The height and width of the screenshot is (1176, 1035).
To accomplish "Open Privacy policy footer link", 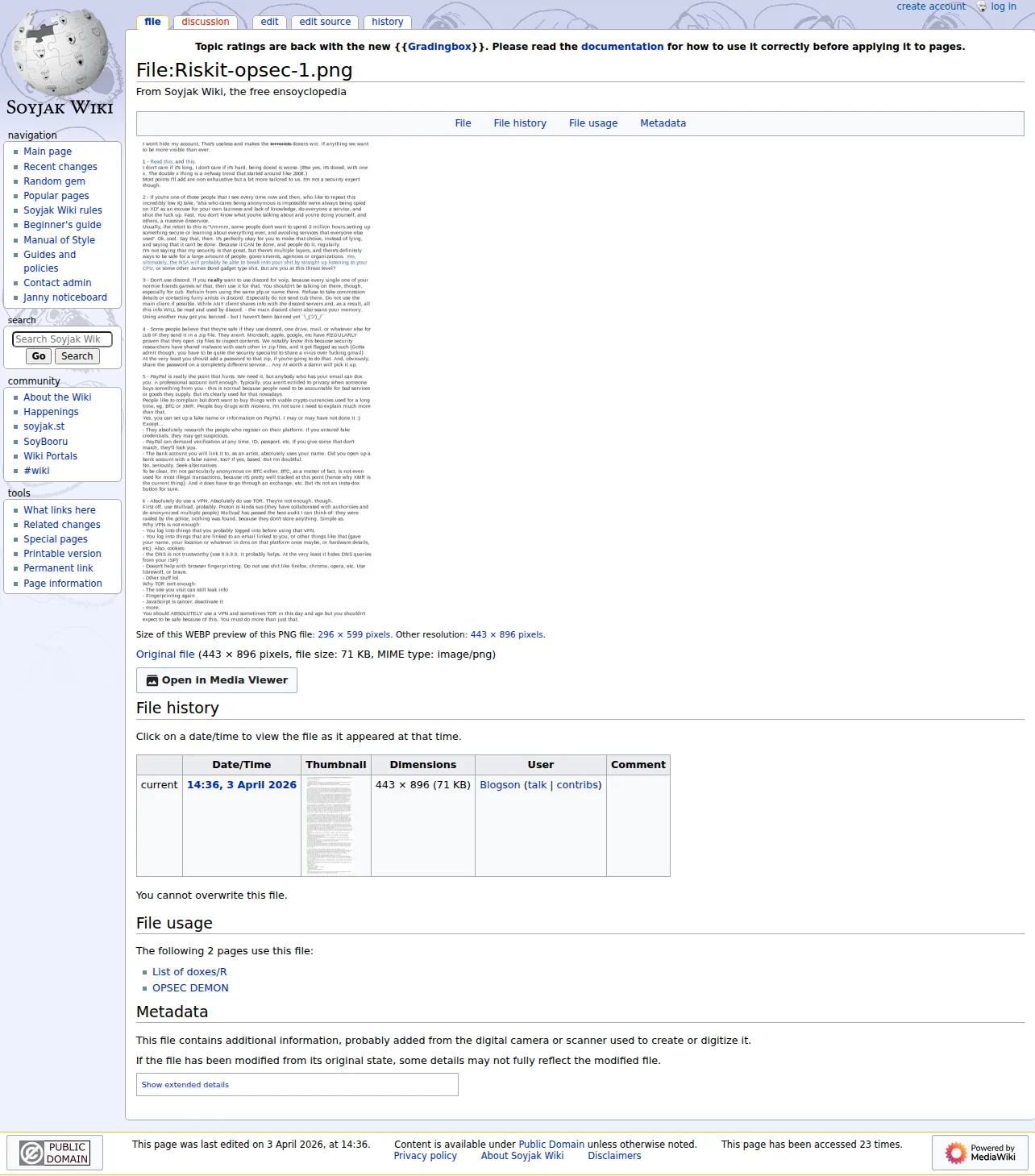I will (x=425, y=1156).
